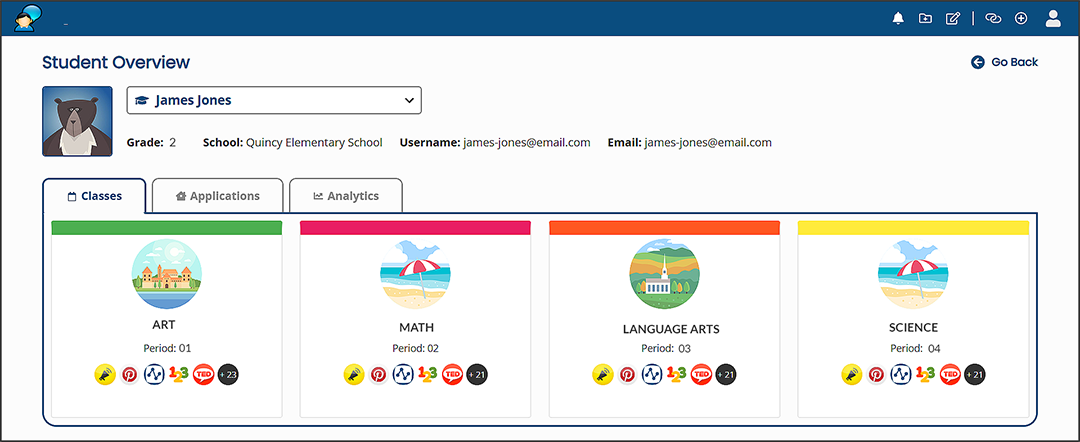
Task: Open the megaphone app in SCIENCE card
Action: [x=852, y=375]
